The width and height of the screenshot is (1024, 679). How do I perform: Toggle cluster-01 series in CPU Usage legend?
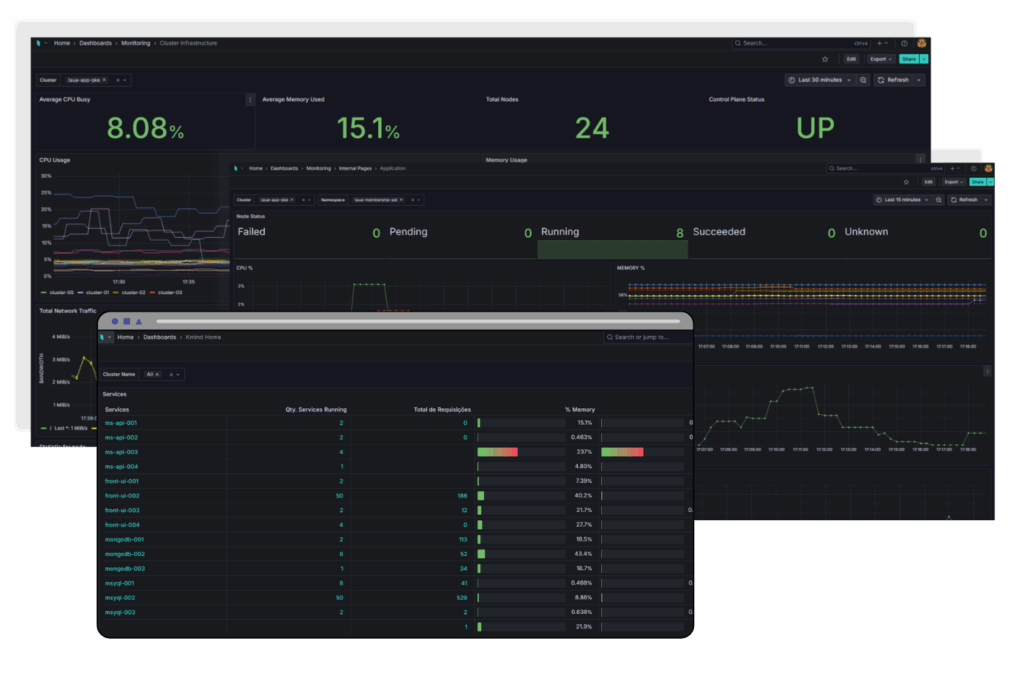tap(92, 292)
